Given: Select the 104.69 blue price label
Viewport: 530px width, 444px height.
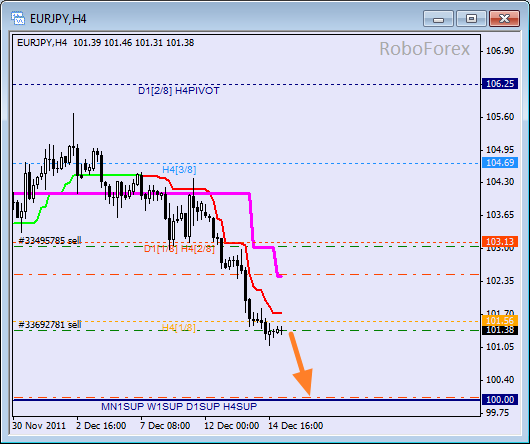Looking at the screenshot, I should click(500, 163).
